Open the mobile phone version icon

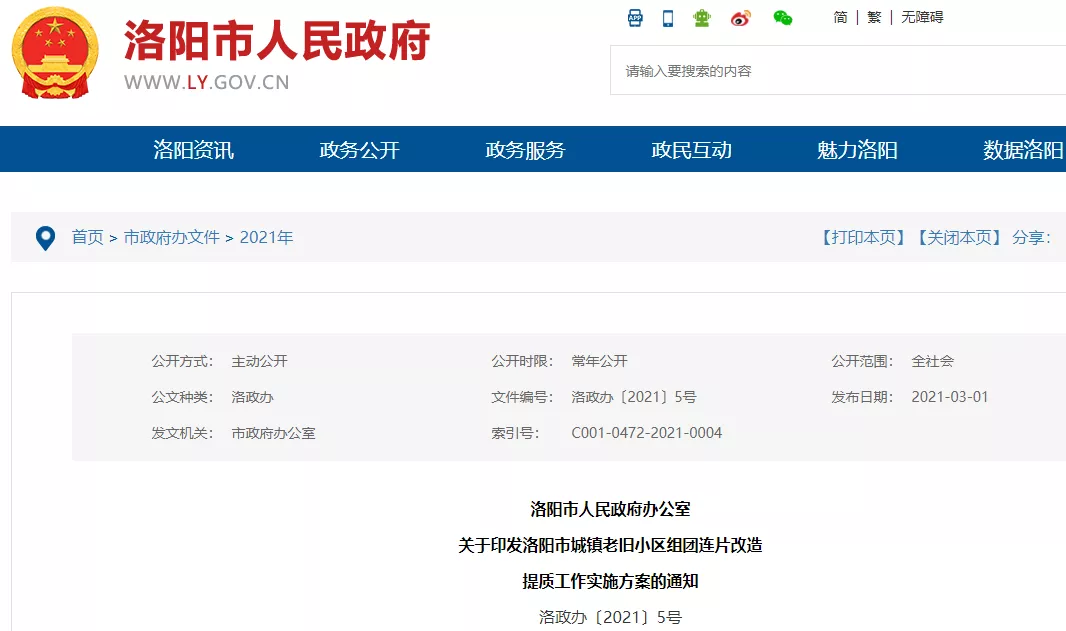(x=667, y=17)
